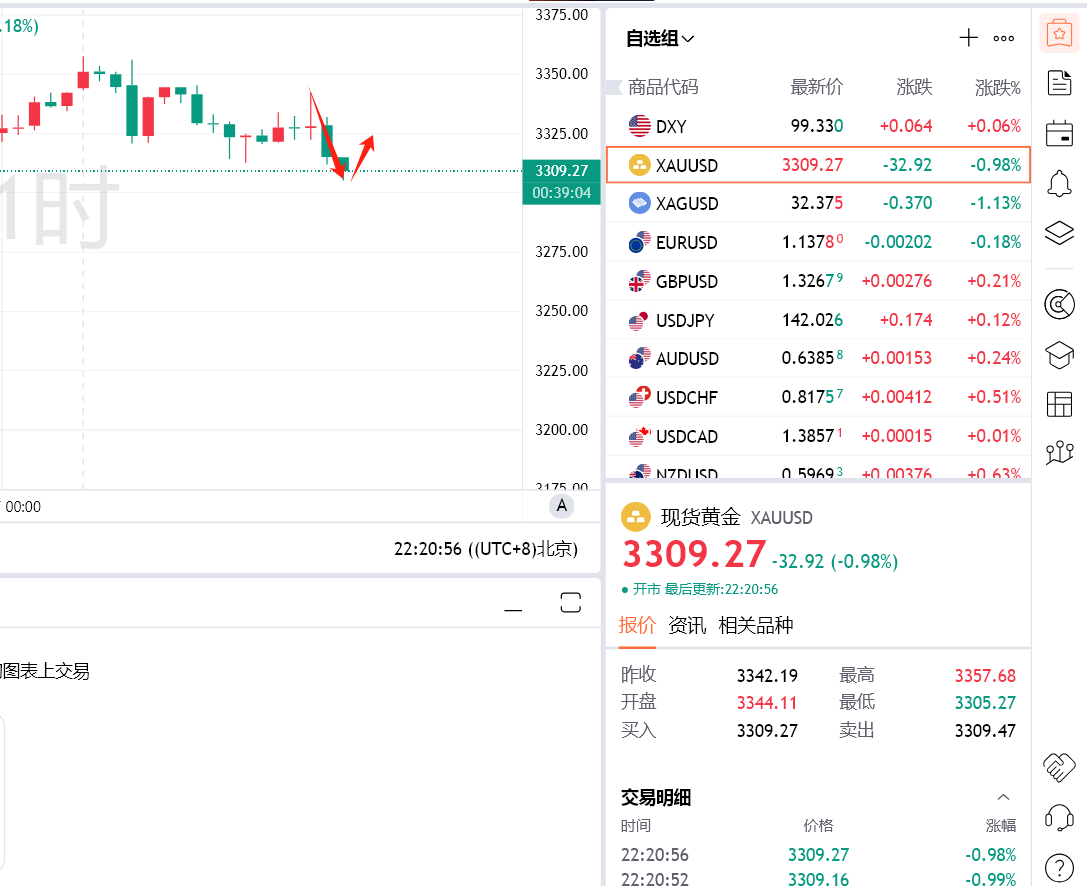
Task: Expand the lower panel to fullscreen
Action: pos(570,602)
